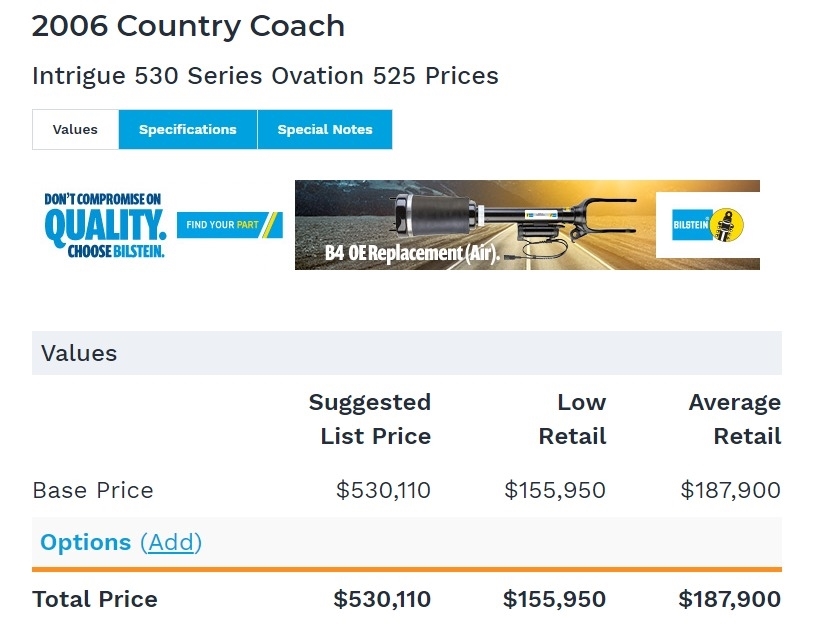Click the Low Retail column header
Viewport: 816px width, 627px height.
[x=573, y=419]
